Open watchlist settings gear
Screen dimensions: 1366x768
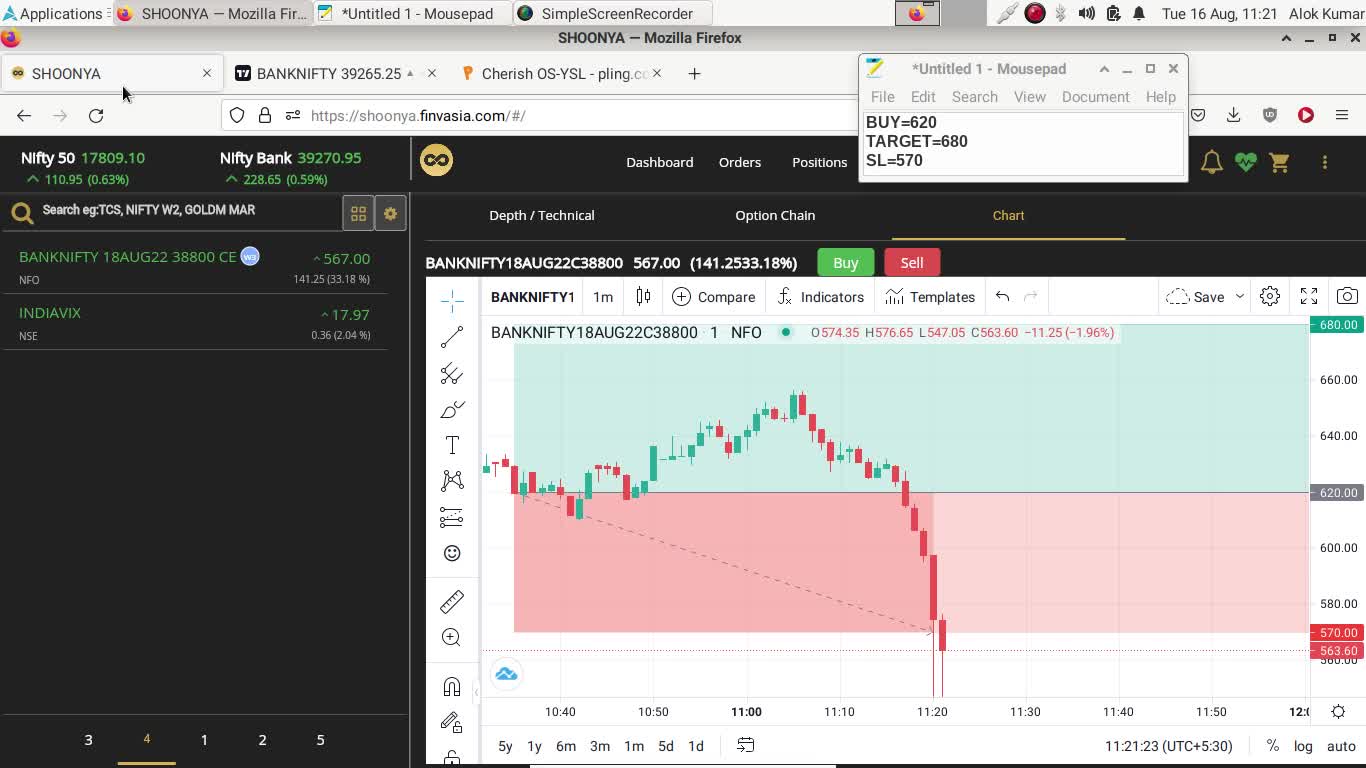click(x=390, y=213)
